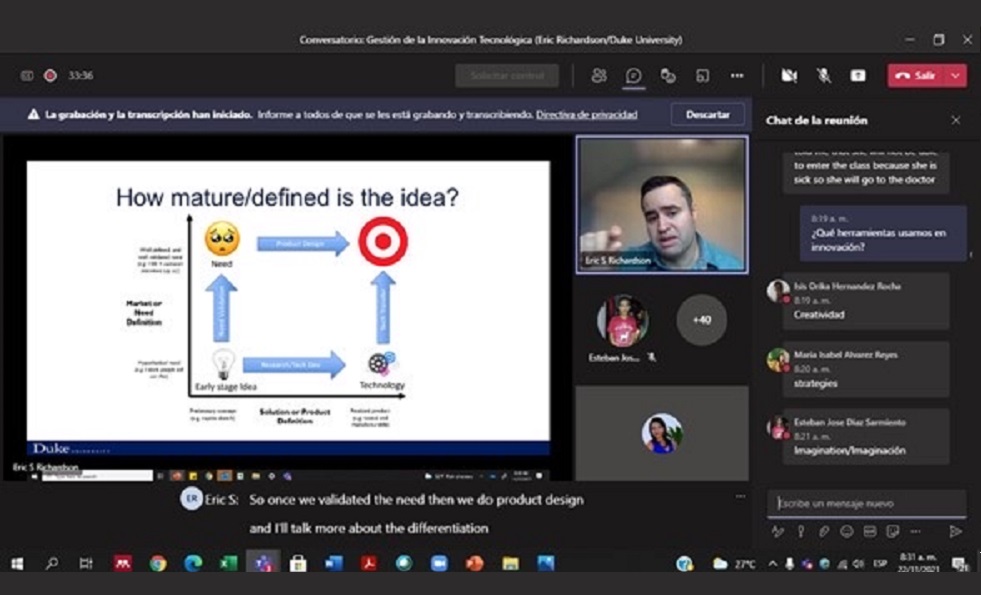Open more options in the chat composer
The height and width of the screenshot is (595, 981).
click(916, 532)
